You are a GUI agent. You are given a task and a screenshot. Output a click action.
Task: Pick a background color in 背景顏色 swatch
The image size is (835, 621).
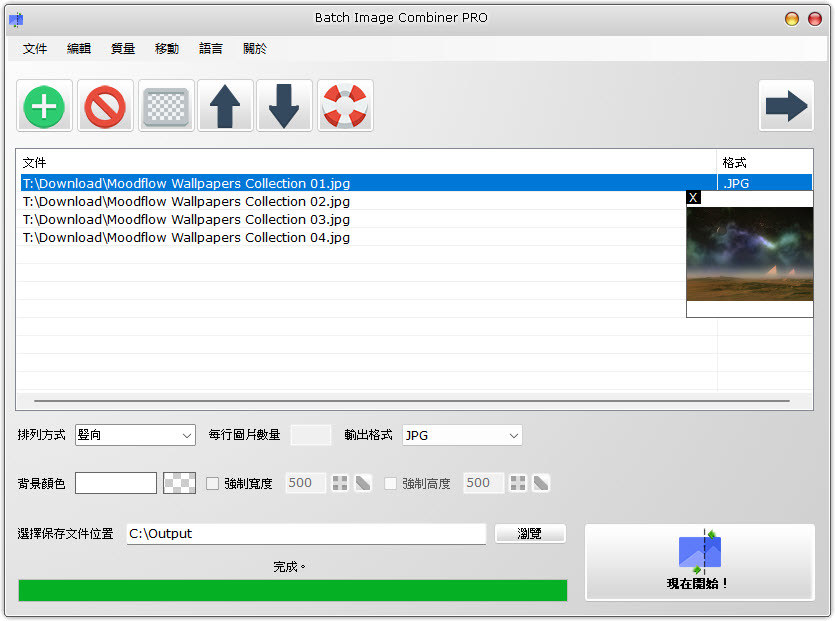coord(115,483)
